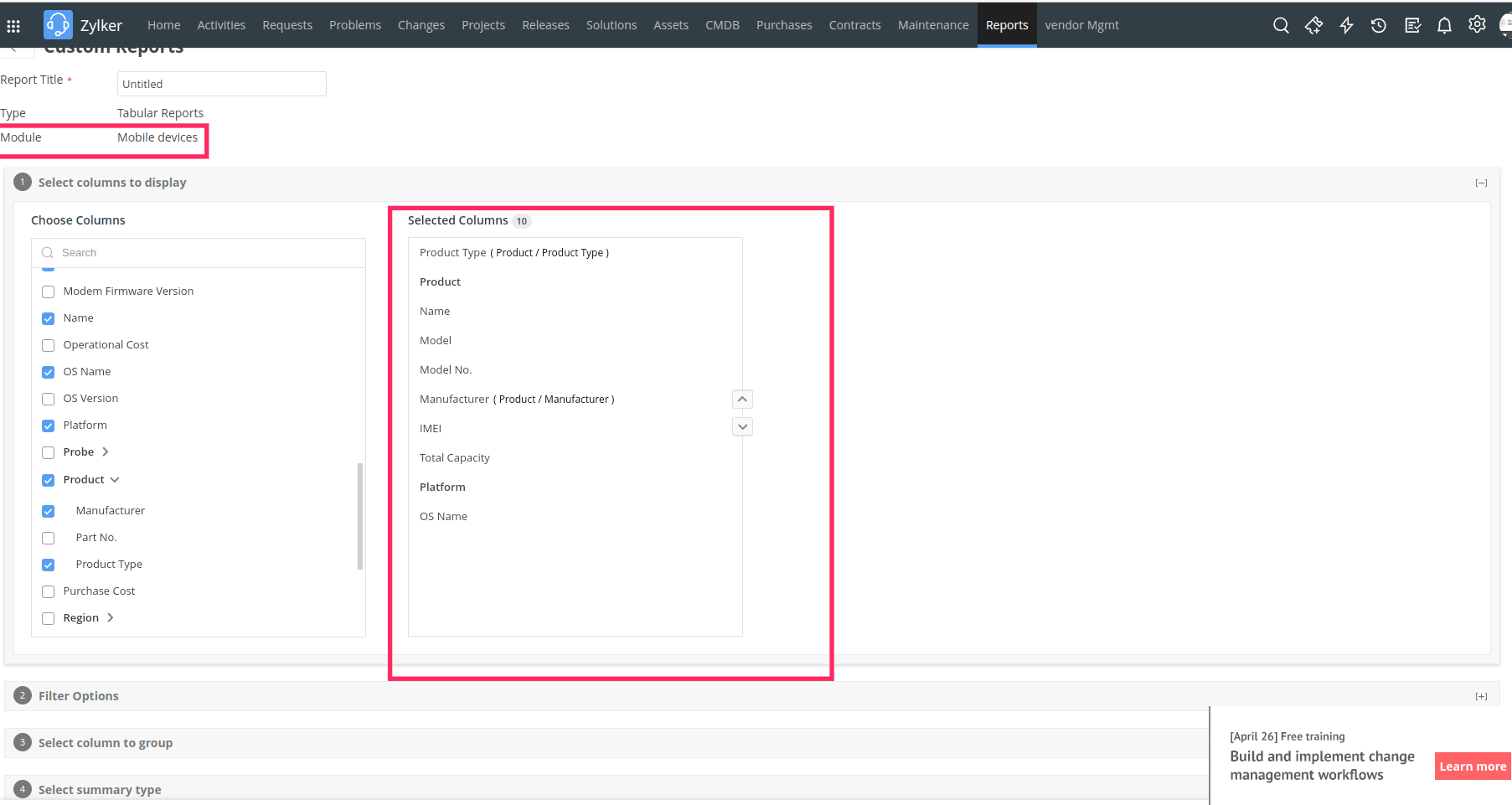Screen dimensions: 1512x805
Task: Click the Report Title input field
Action: (221, 84)
